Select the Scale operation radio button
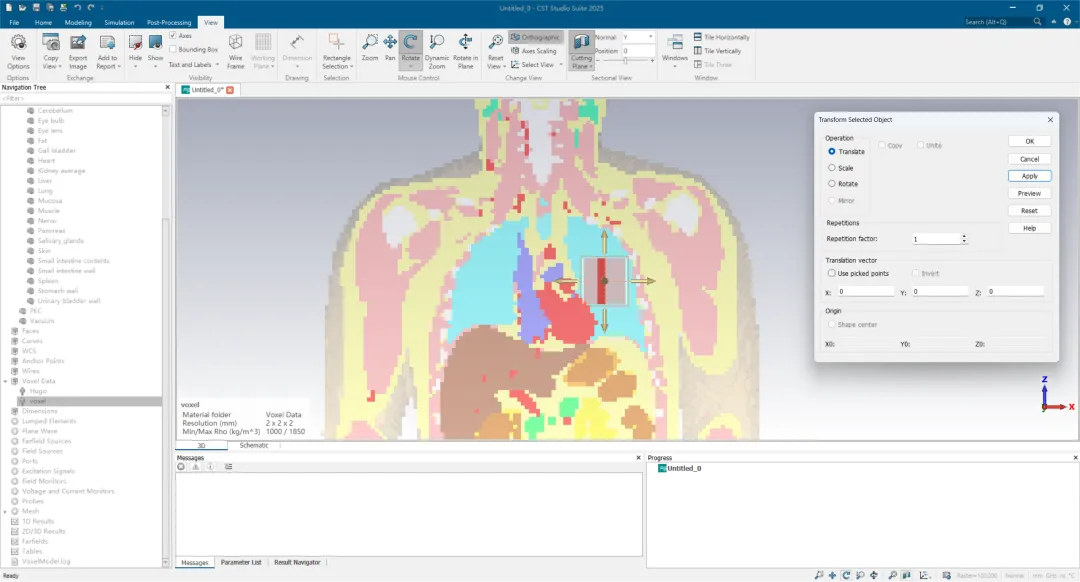The width and height of the screenshot is (1080, 582). click(831, 168)
